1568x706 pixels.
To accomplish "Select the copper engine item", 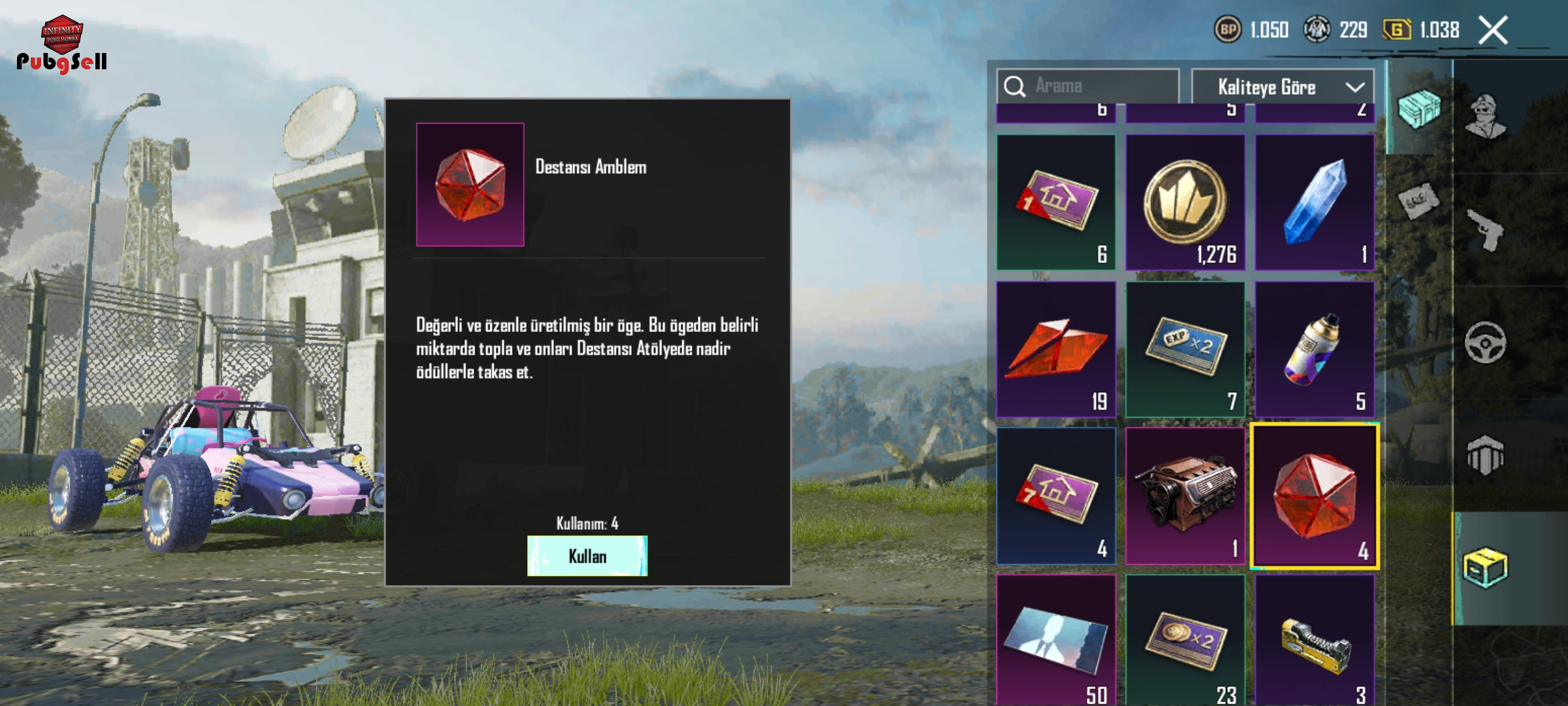I will (x=1185, y=496).
